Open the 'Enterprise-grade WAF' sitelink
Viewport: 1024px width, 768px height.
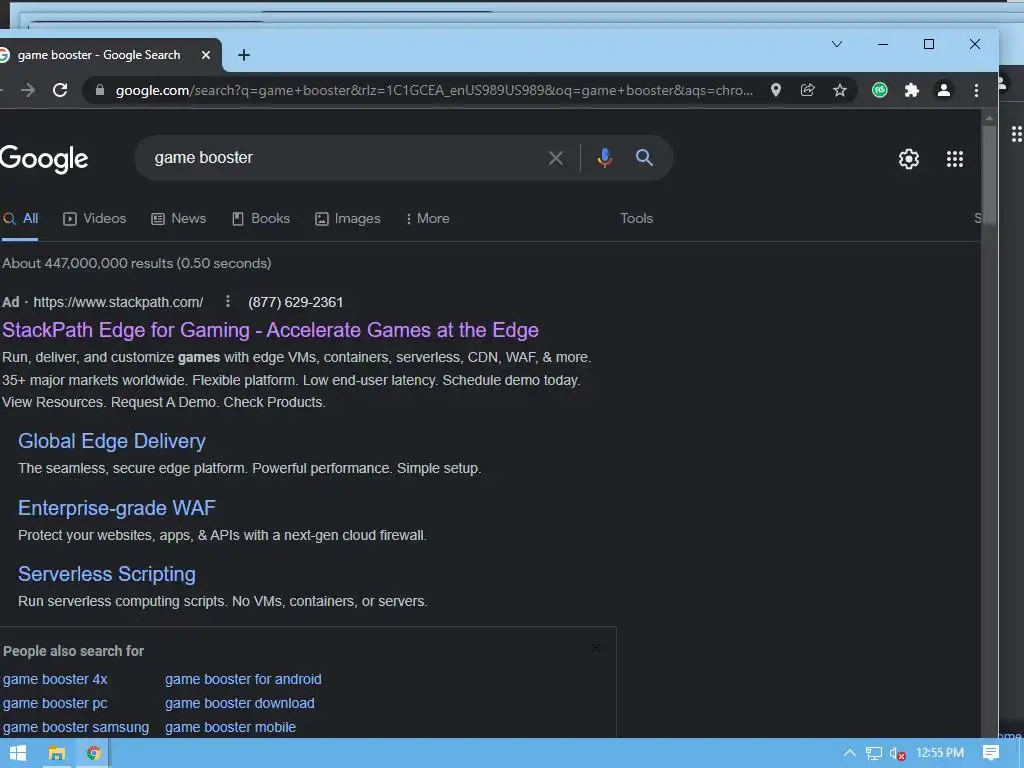point(116,508)
